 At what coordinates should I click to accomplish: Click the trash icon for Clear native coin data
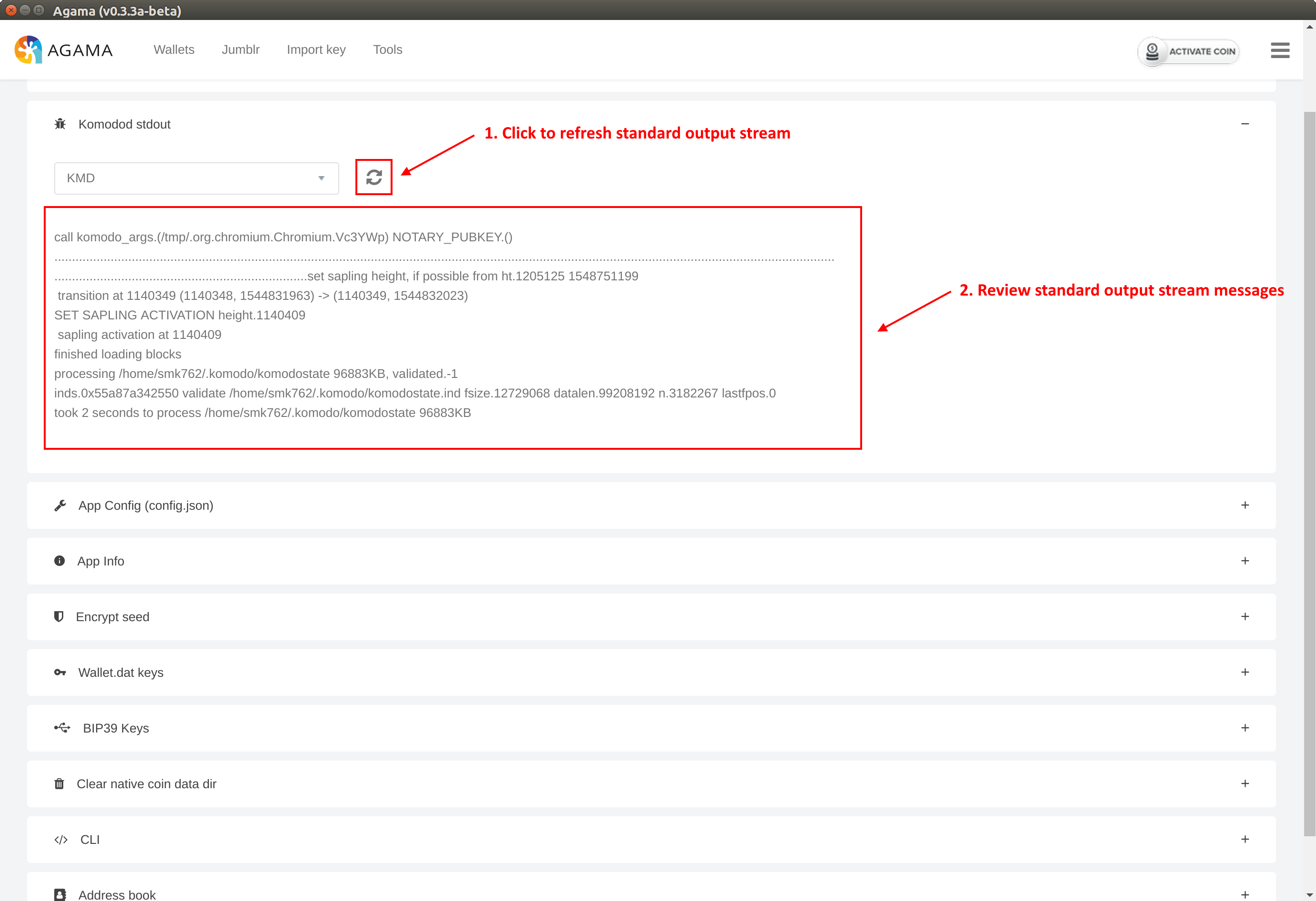click(59, 784)
